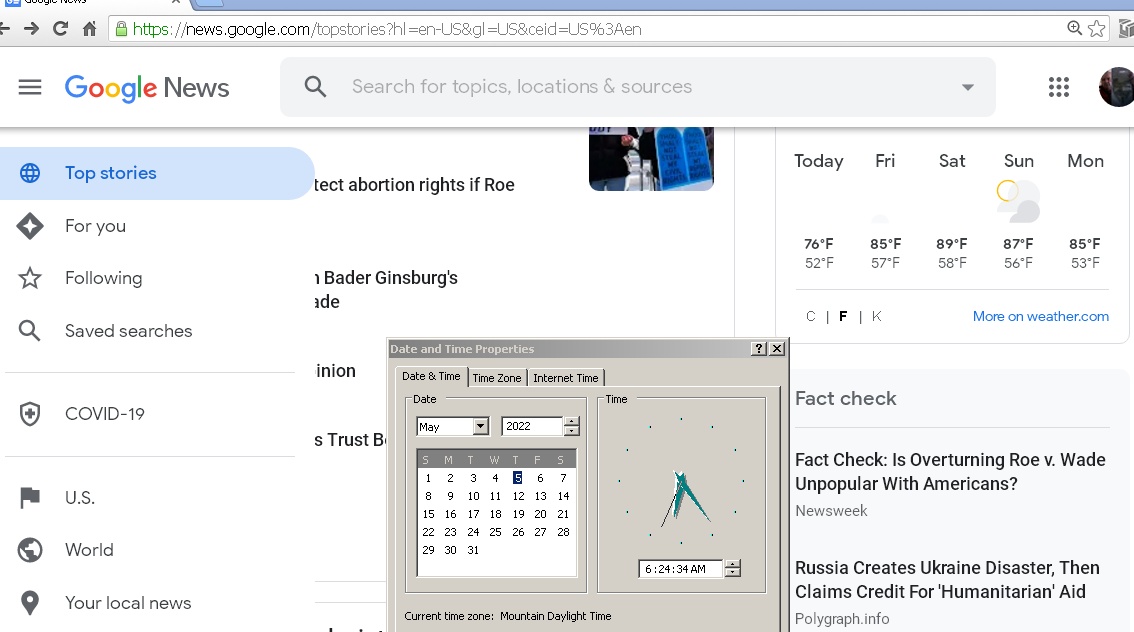The height and width of the screenshot is (632, 1134).
Task: Click the Newsweek source label
Action: (x=831, y=511)
